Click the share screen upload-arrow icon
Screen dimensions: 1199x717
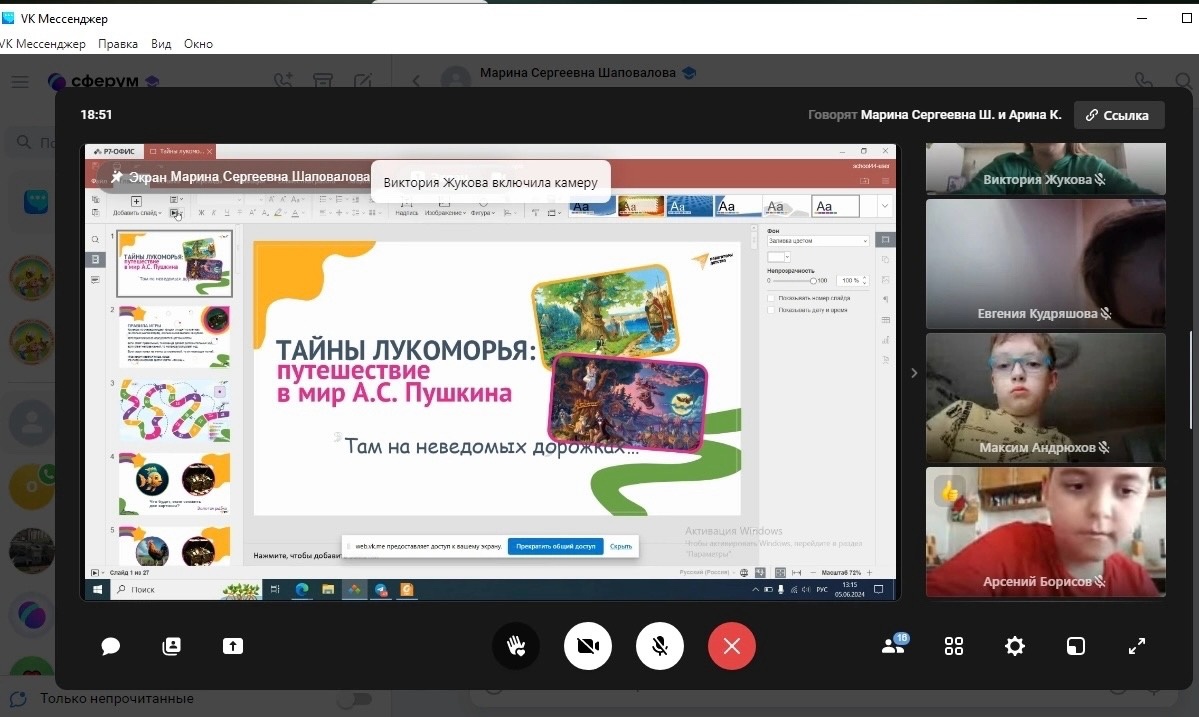point(232,647)
